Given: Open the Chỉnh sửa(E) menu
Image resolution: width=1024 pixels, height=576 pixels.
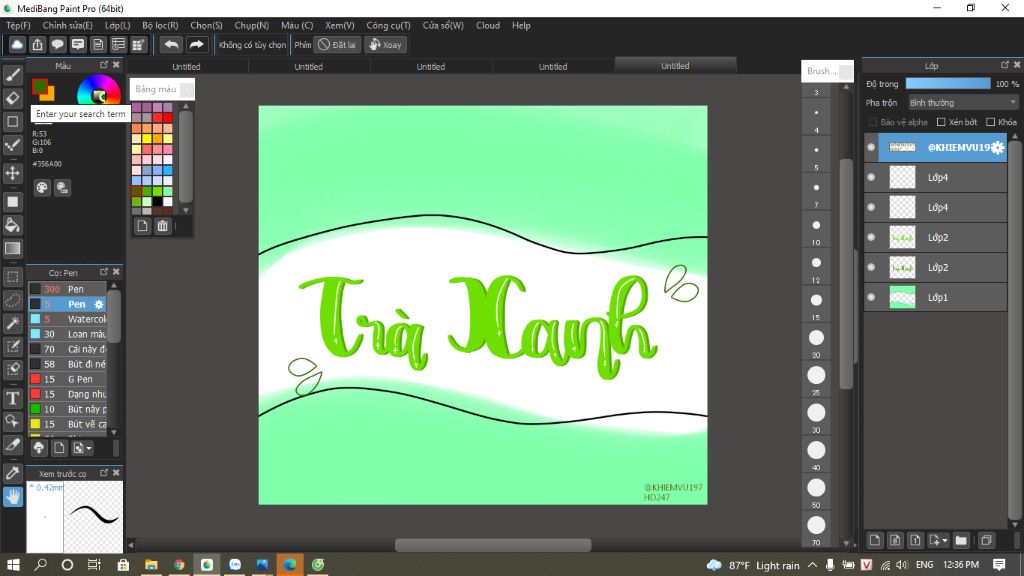Looking at the screenshot, I should tap(67, 25).
